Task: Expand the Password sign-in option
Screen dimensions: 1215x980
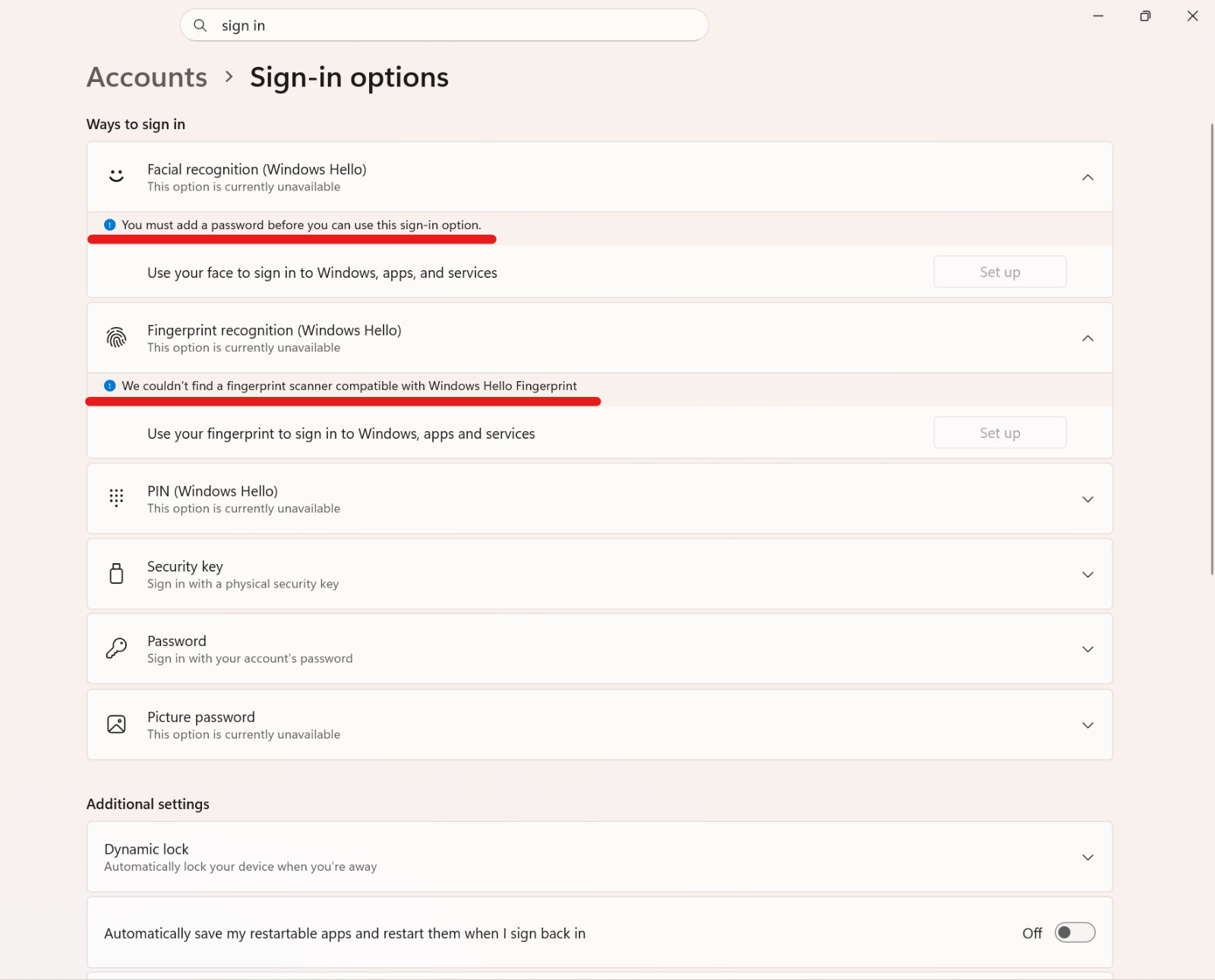Action: click(1087, 649)
